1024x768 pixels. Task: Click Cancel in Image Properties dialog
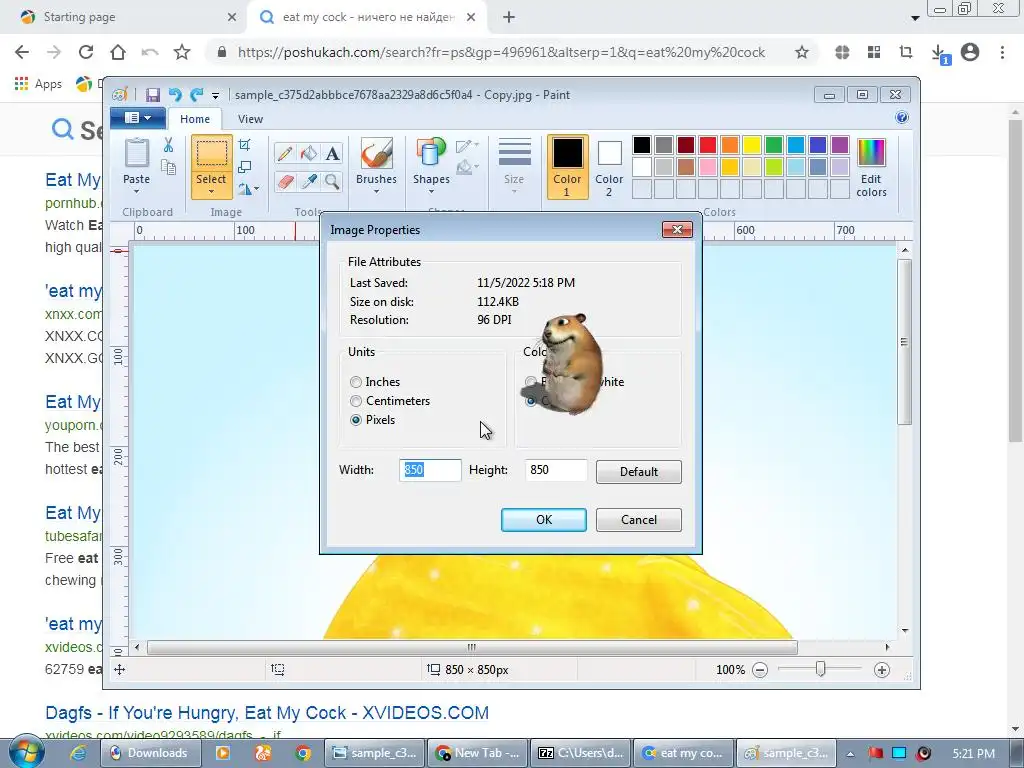[639, 520]
